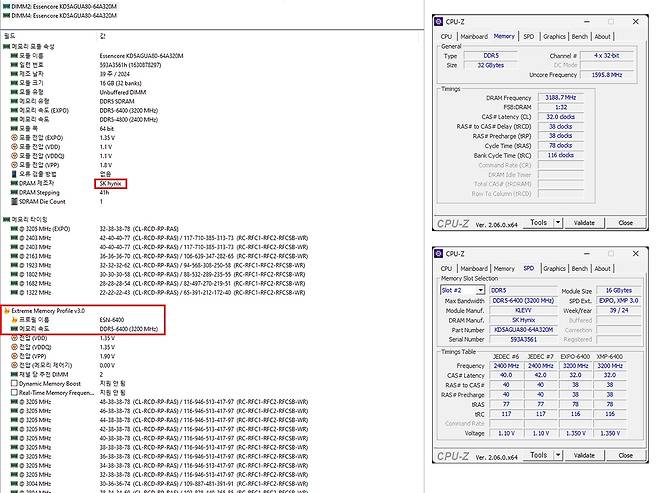Click the icon beside the SDRAM Die Count row
This screenshot has height=493, width=658.
coord(12,201)
